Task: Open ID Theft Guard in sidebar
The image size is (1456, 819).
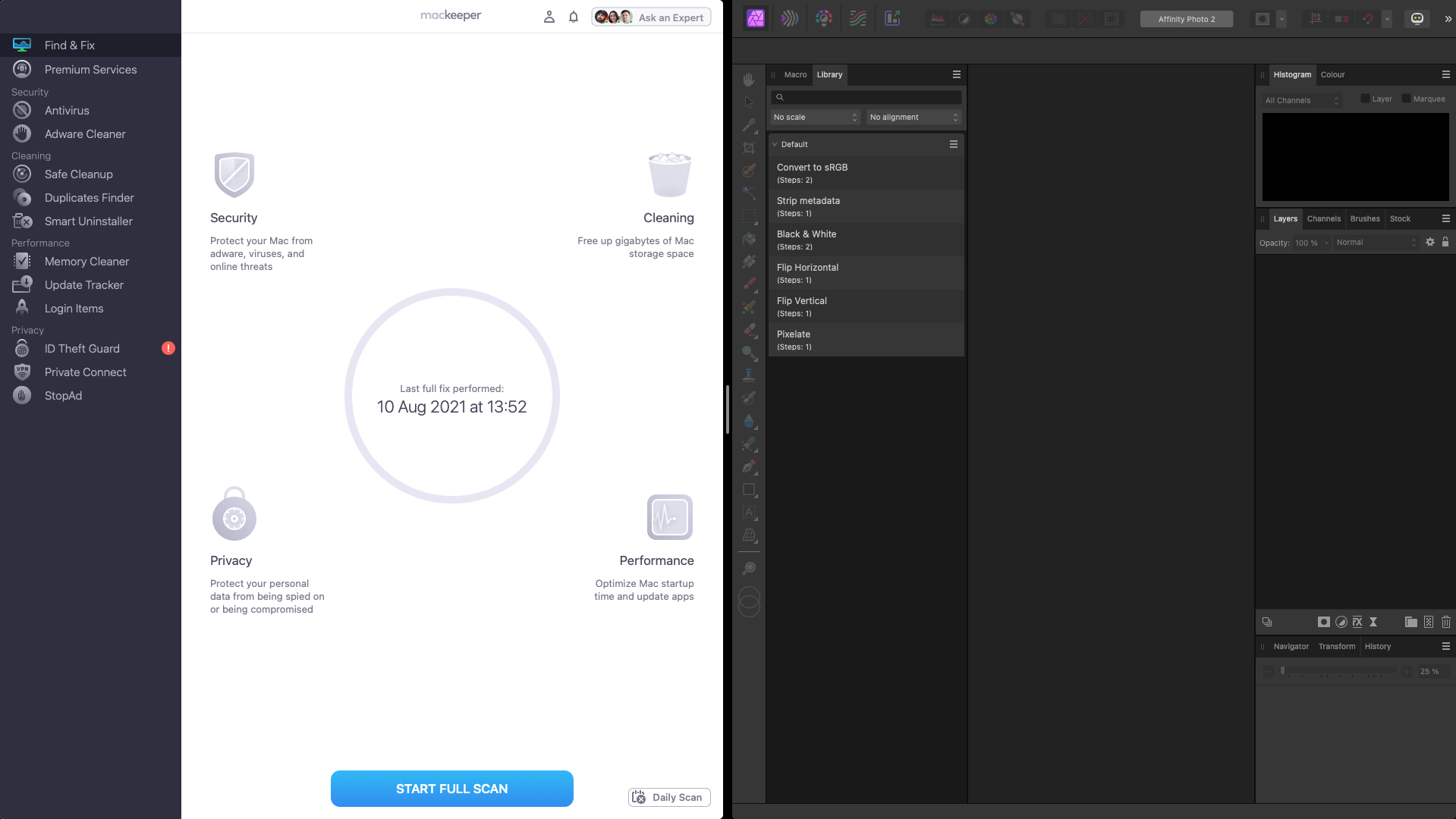Action: tap(90, 349)
